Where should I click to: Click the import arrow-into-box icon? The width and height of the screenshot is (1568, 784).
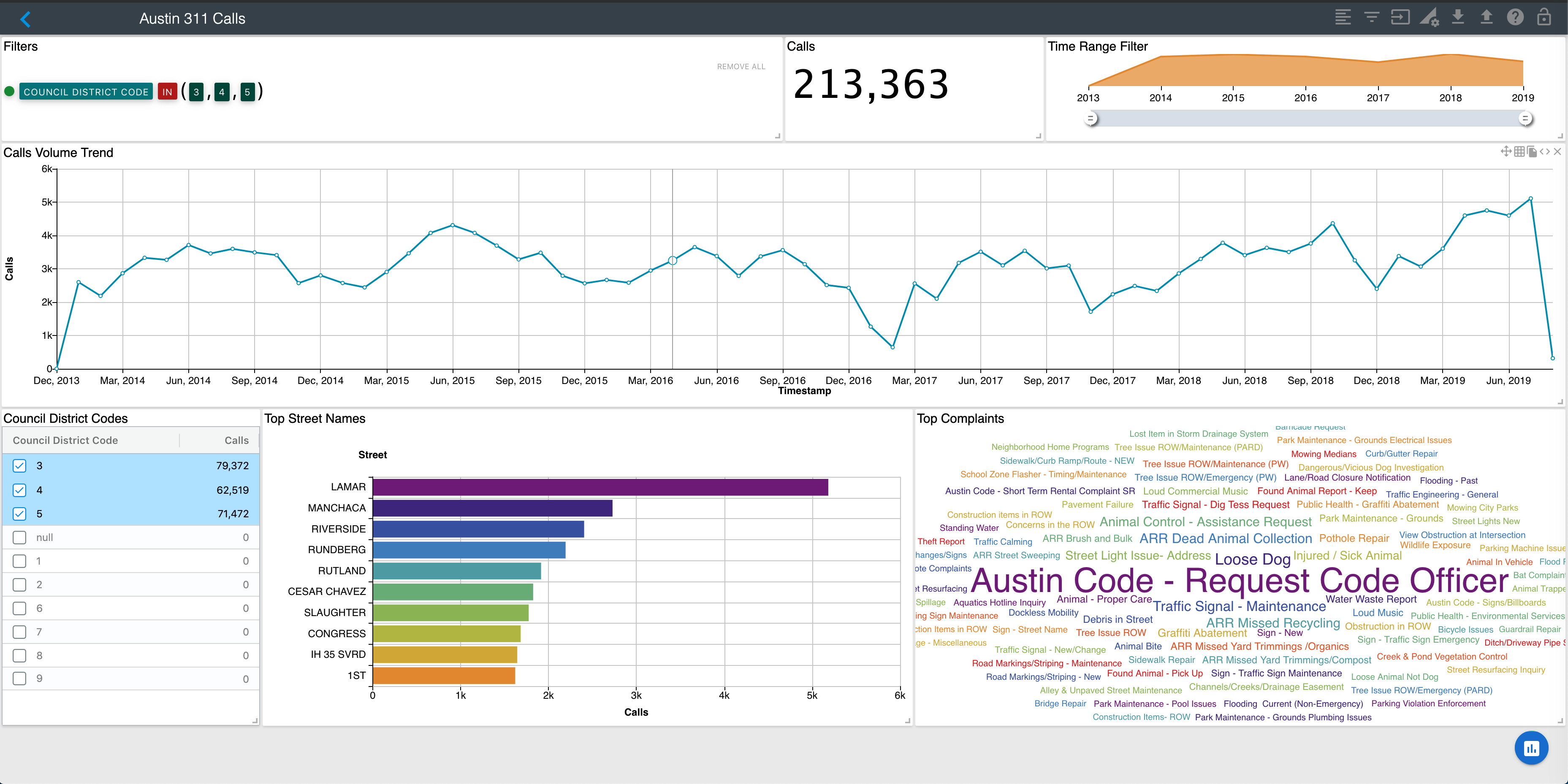click(1400, 18)
